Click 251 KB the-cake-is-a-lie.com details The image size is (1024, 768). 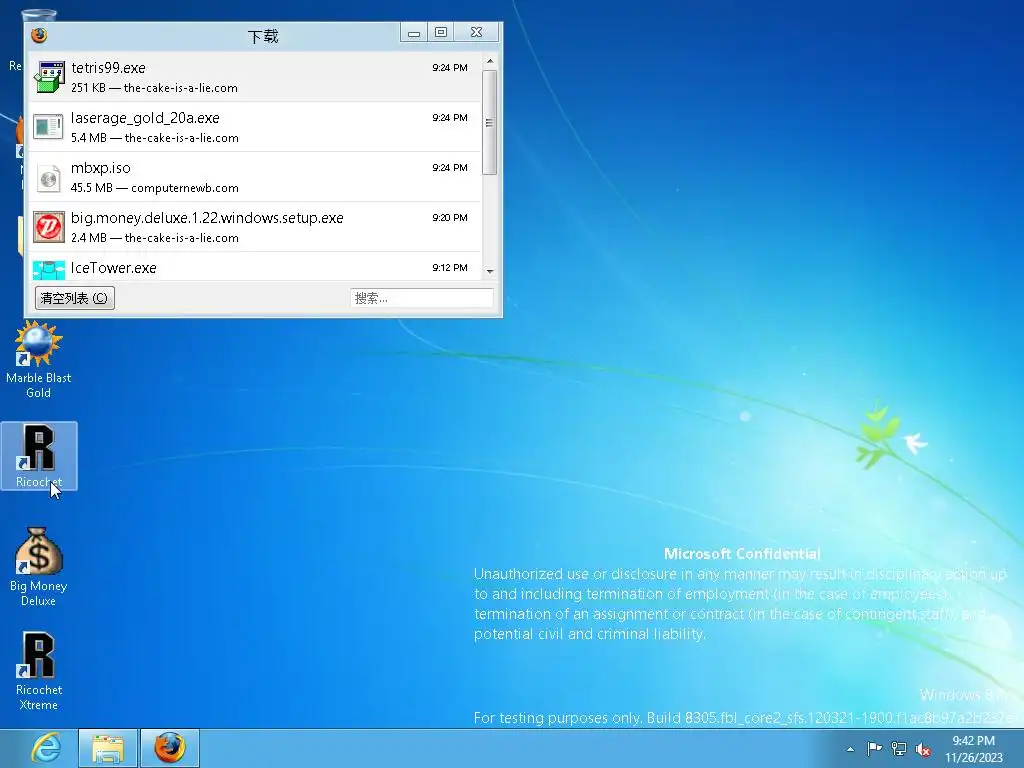[154, 88]
